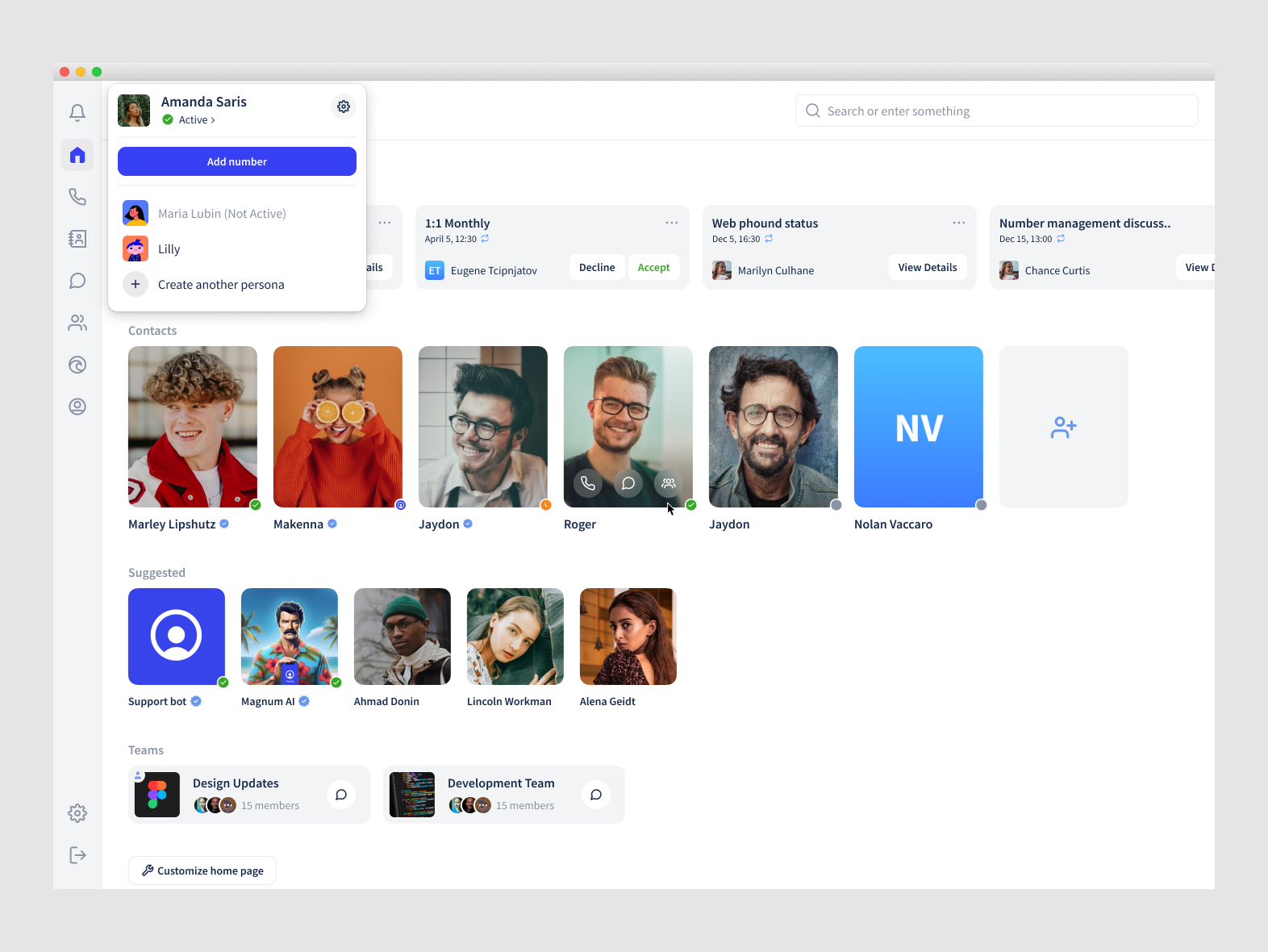
Task: Open profile settings gear beside Amanda Saris
Action: pyautogui.click(x=344, y=106)
